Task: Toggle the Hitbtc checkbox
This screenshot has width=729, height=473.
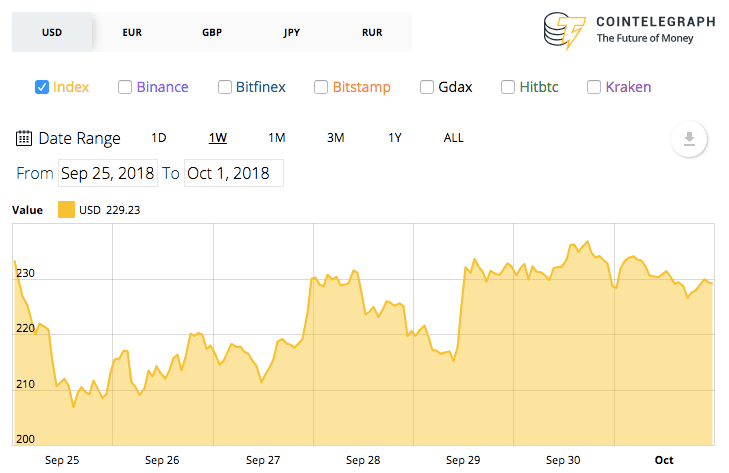Action: pos(508,87)
